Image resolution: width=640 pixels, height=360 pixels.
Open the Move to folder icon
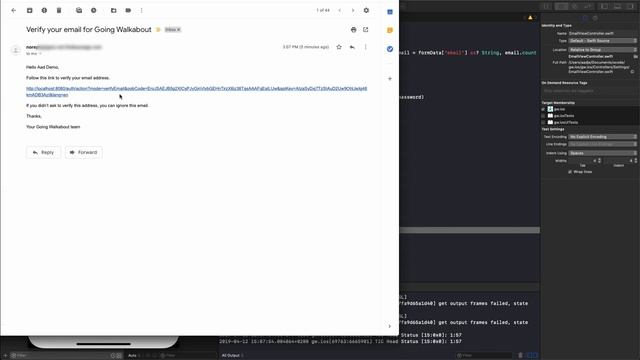pos(113,10)
